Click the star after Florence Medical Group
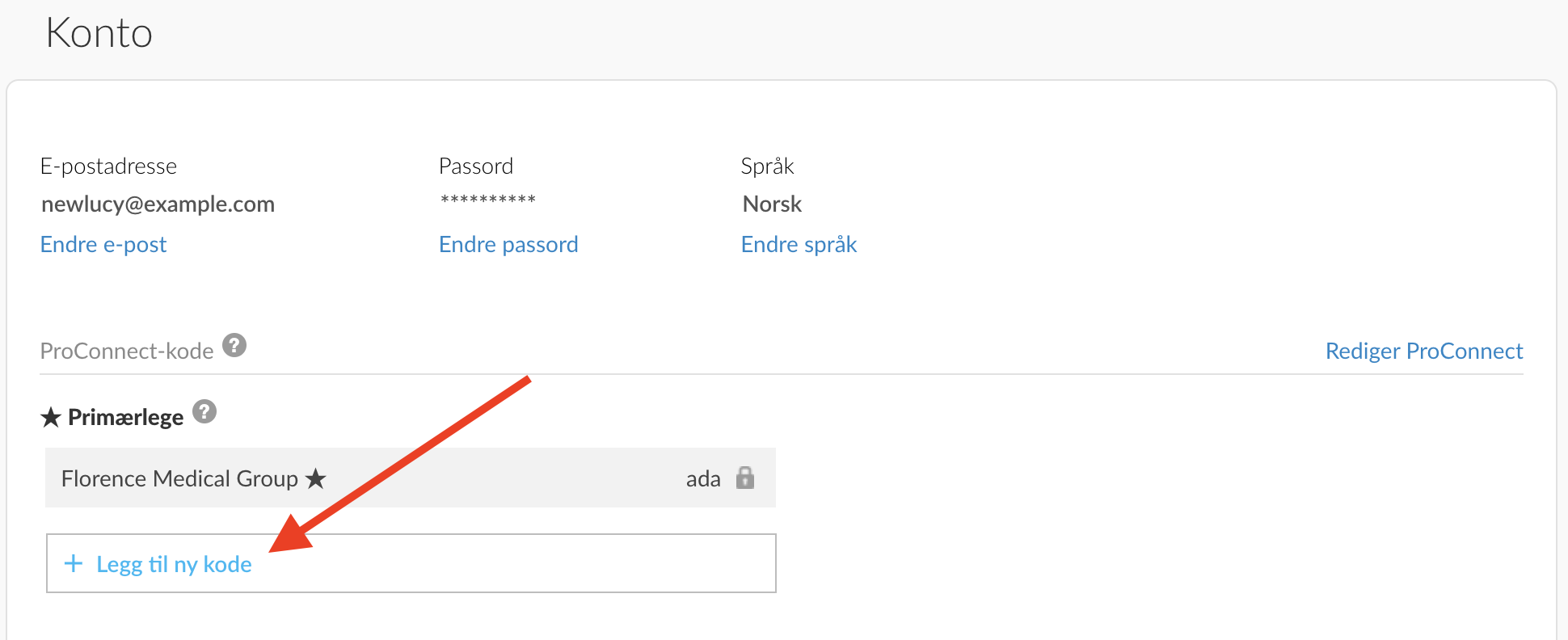1568x640 pixels. coord(316,478)
